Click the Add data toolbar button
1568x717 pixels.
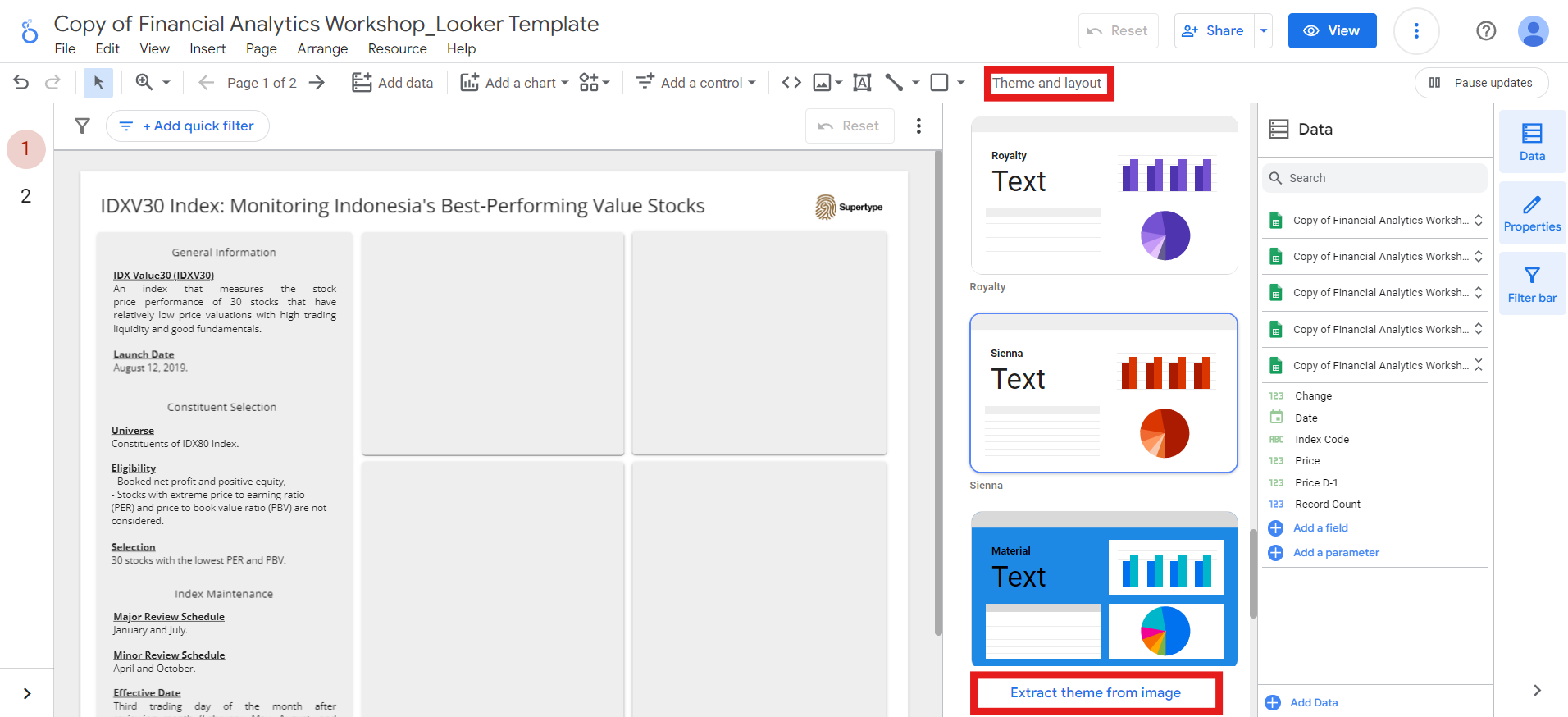pos(393,83)
